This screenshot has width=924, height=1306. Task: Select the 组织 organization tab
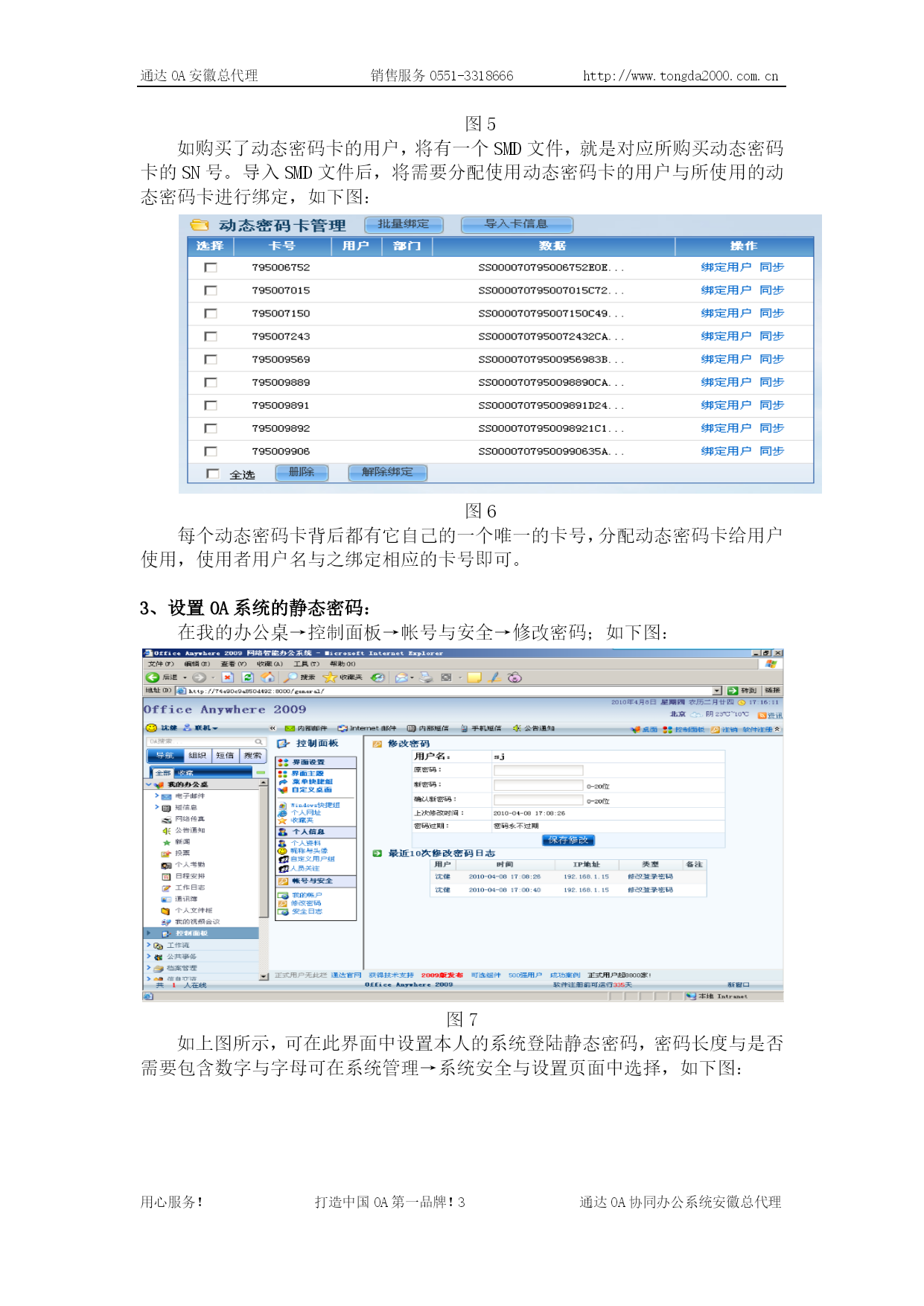(x=197, y=755)
